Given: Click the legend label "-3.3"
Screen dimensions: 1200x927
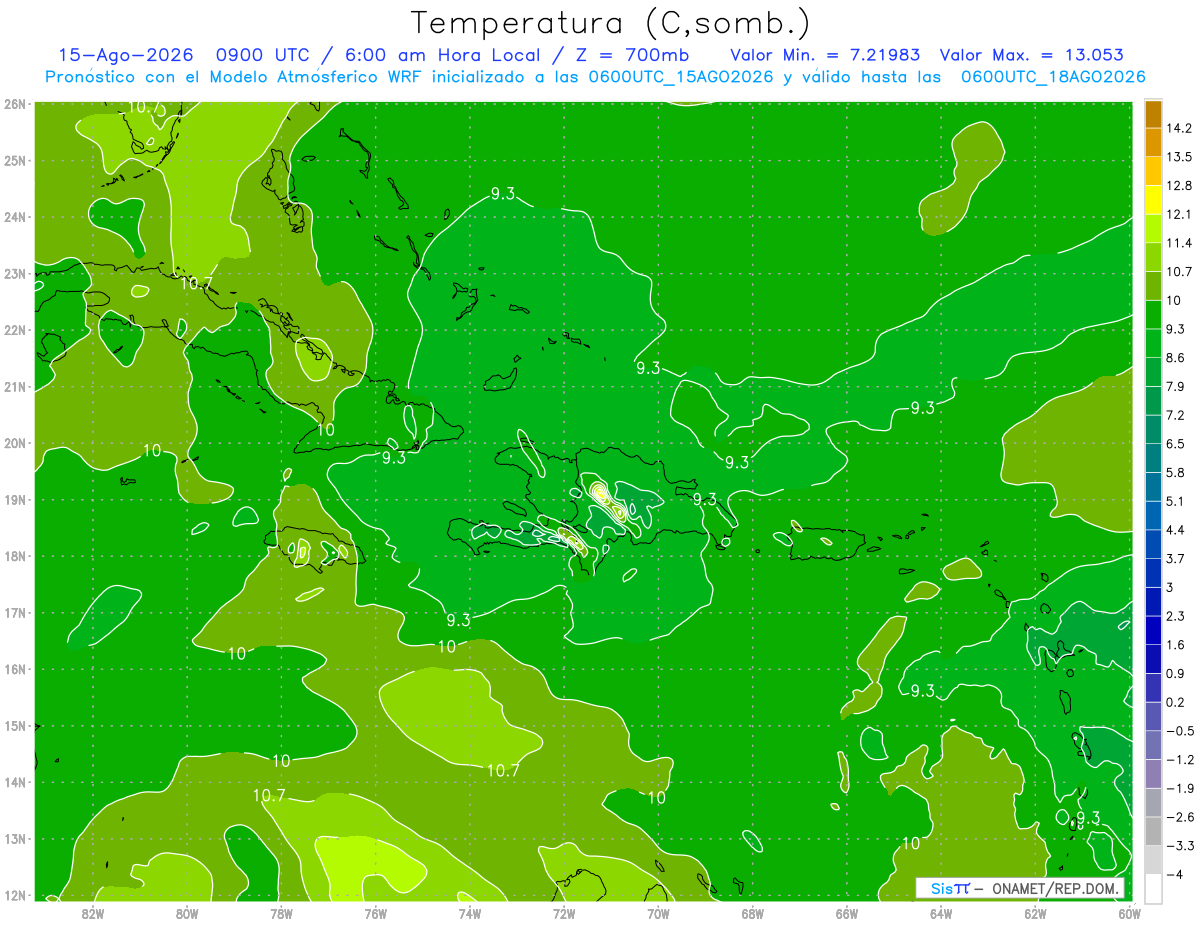Looking at the screenshot, I should click(1179, 845).
